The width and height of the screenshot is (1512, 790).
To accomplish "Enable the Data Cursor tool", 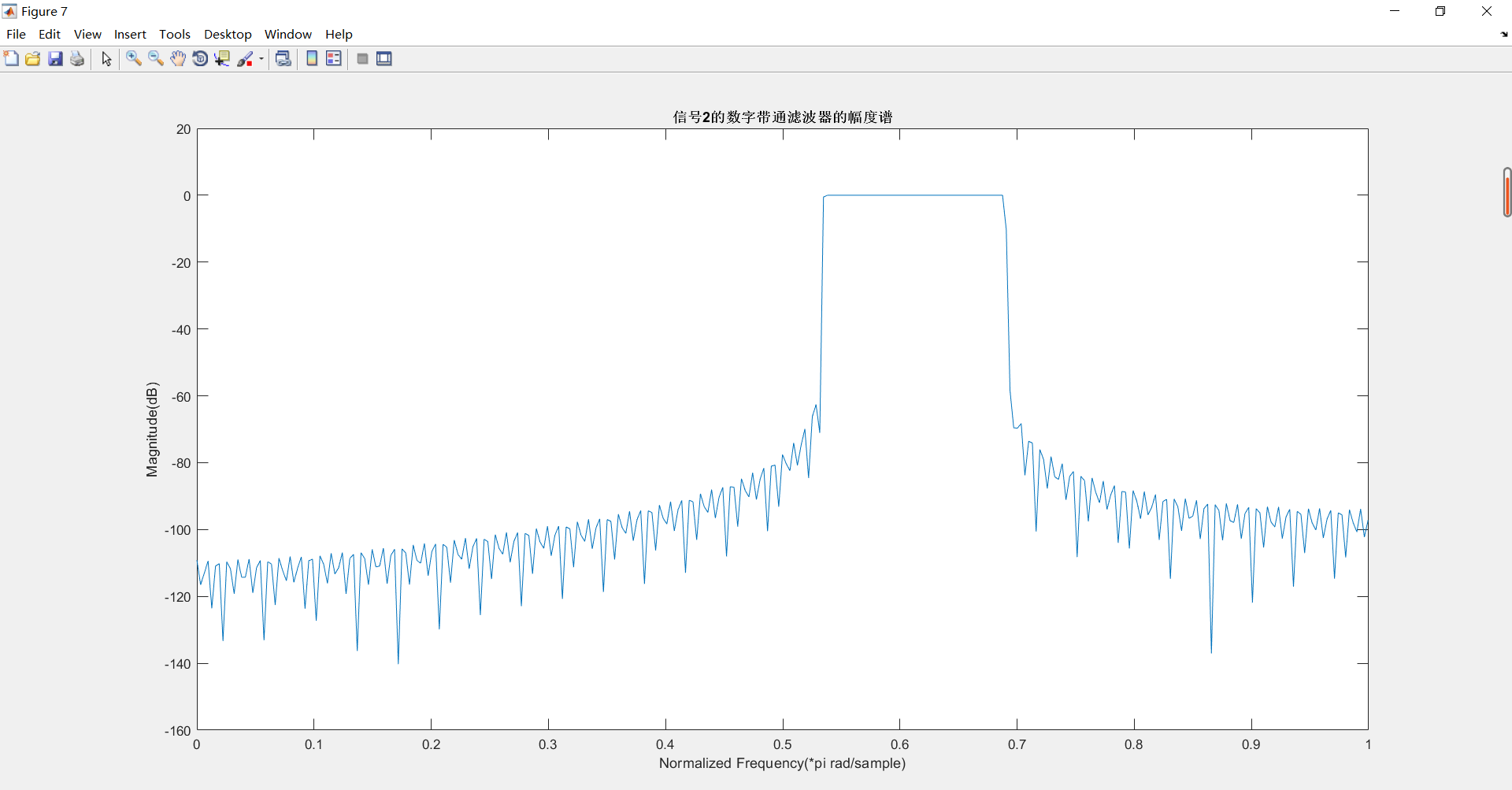I will [x=222, y=59].
